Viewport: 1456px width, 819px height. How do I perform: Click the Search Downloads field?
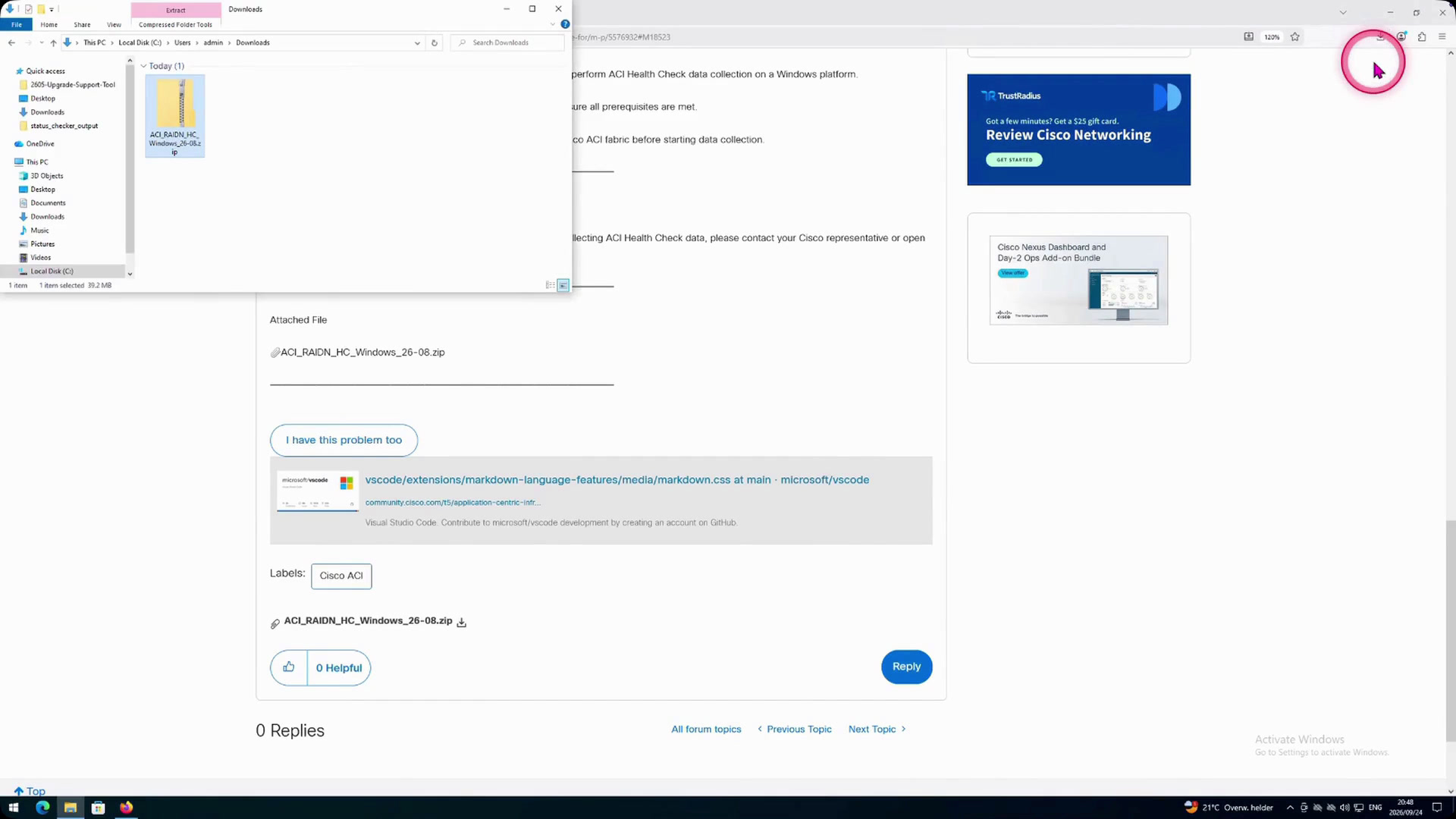click(x=507, y=42)
